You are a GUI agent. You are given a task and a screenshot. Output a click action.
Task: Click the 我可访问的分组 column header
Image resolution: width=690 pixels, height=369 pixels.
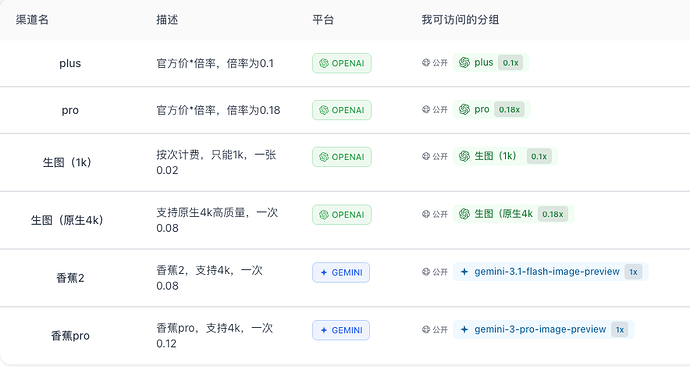pos(460,20)
